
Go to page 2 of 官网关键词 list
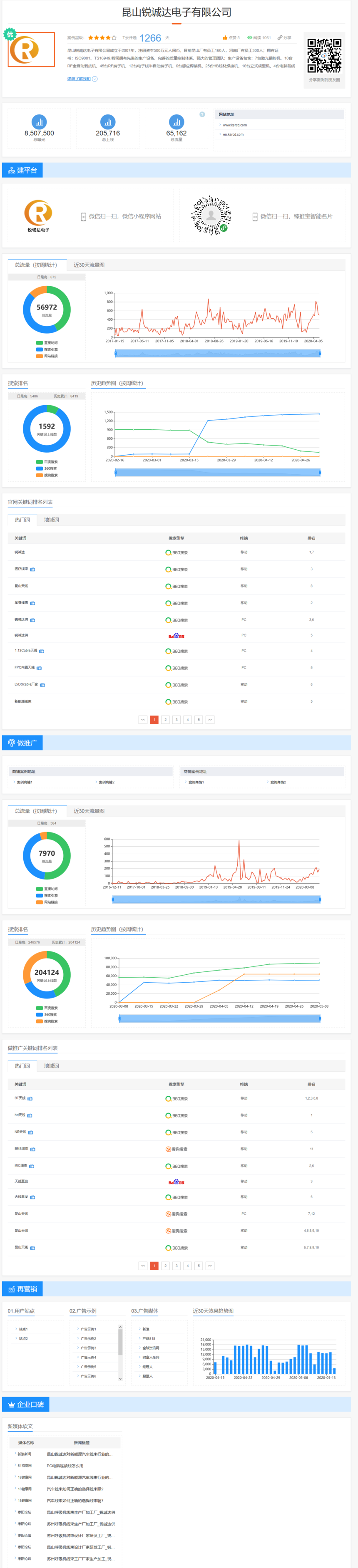(166, 720)
